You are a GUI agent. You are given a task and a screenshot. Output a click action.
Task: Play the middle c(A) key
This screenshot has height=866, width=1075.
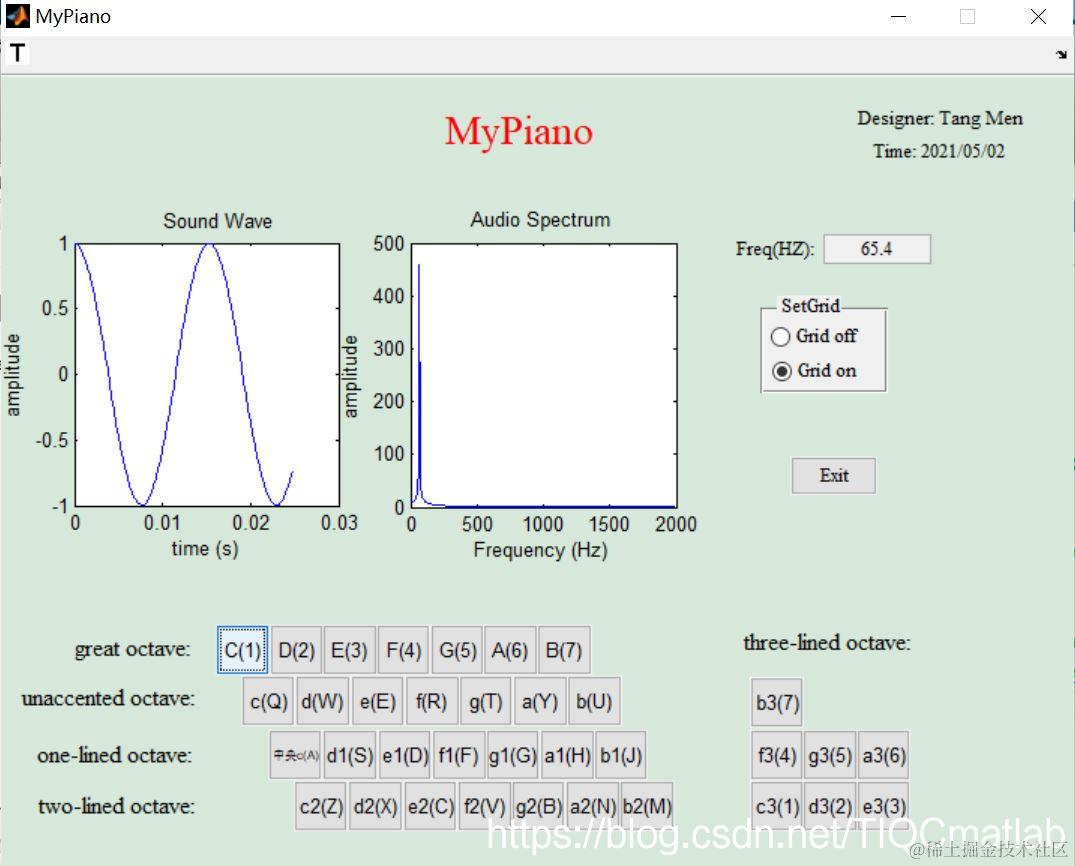(295, 755)
